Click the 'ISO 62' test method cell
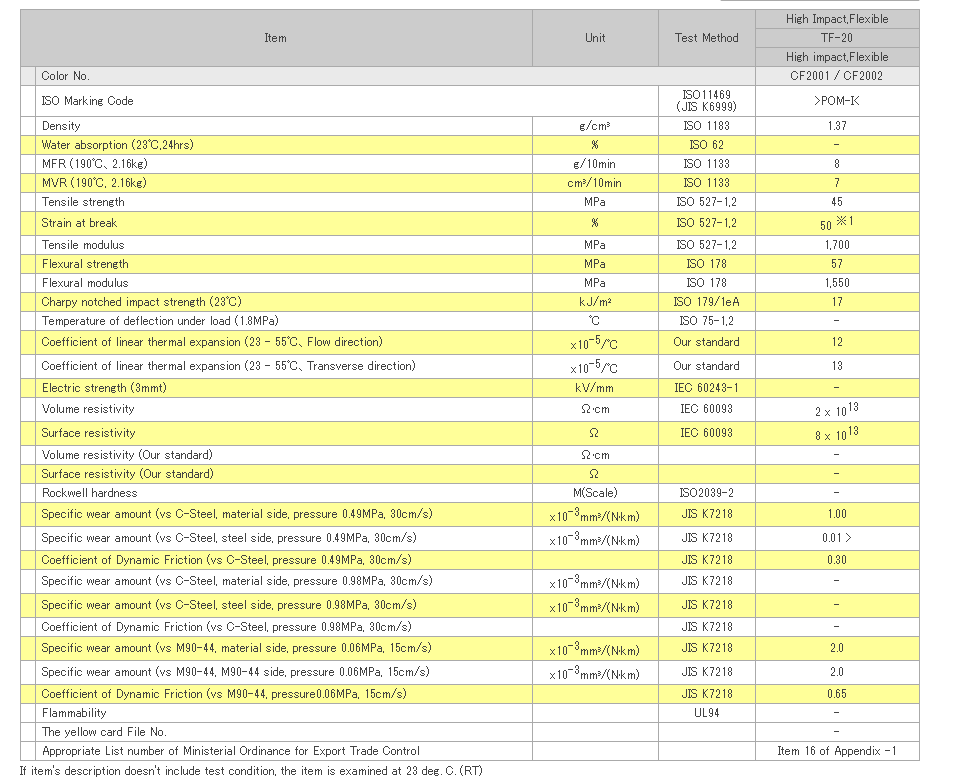The height and width of the screenshot is (783, 965). tap(707, 145)
